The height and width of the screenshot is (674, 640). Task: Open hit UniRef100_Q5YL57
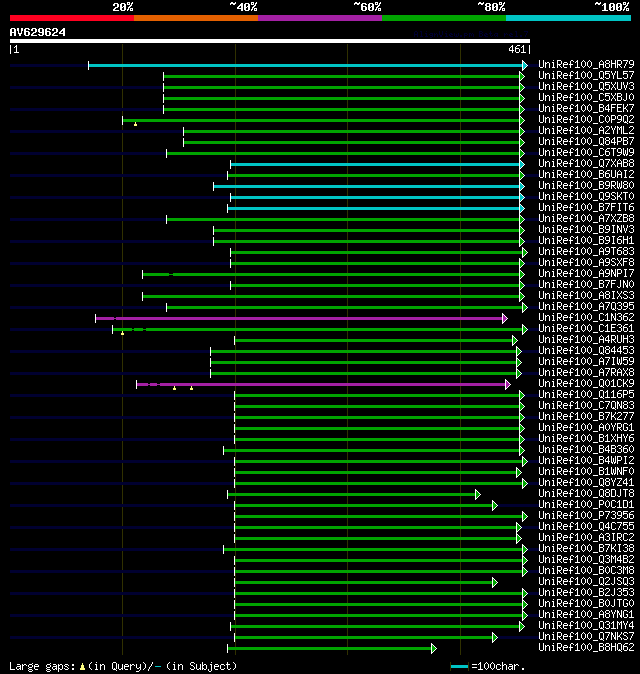click(586, 76)
